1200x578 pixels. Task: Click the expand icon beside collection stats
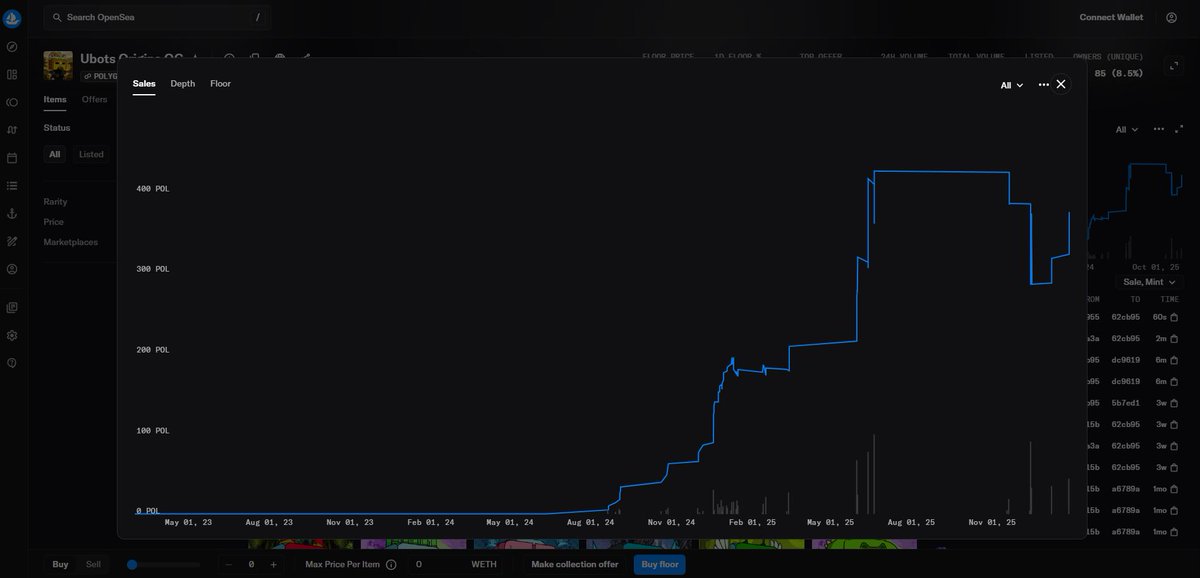[x=1173, y=66]
